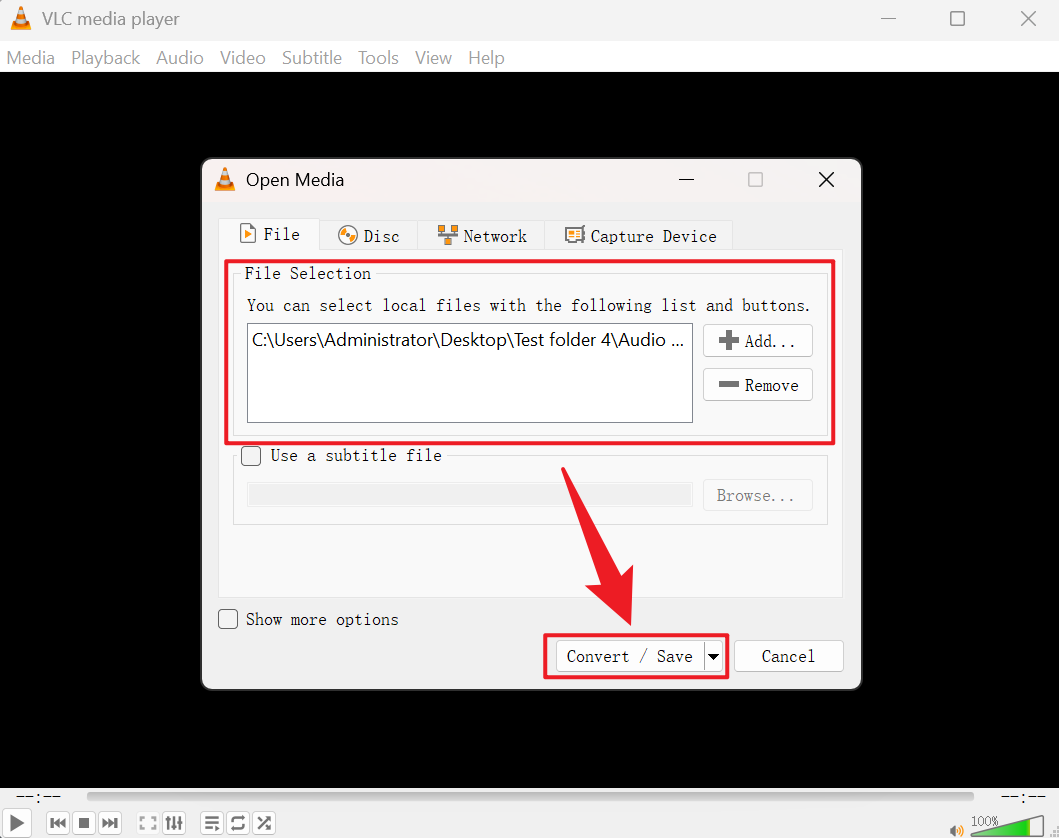Select the file path entry in the list
Screen dimensions: 1059x838
tap(468, 340)
